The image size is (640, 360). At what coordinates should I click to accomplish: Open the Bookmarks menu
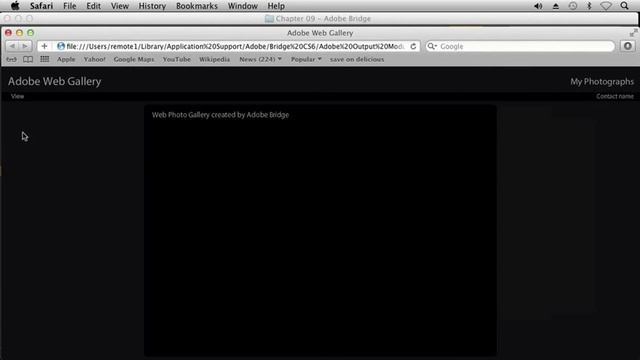(x=197, y=6)
